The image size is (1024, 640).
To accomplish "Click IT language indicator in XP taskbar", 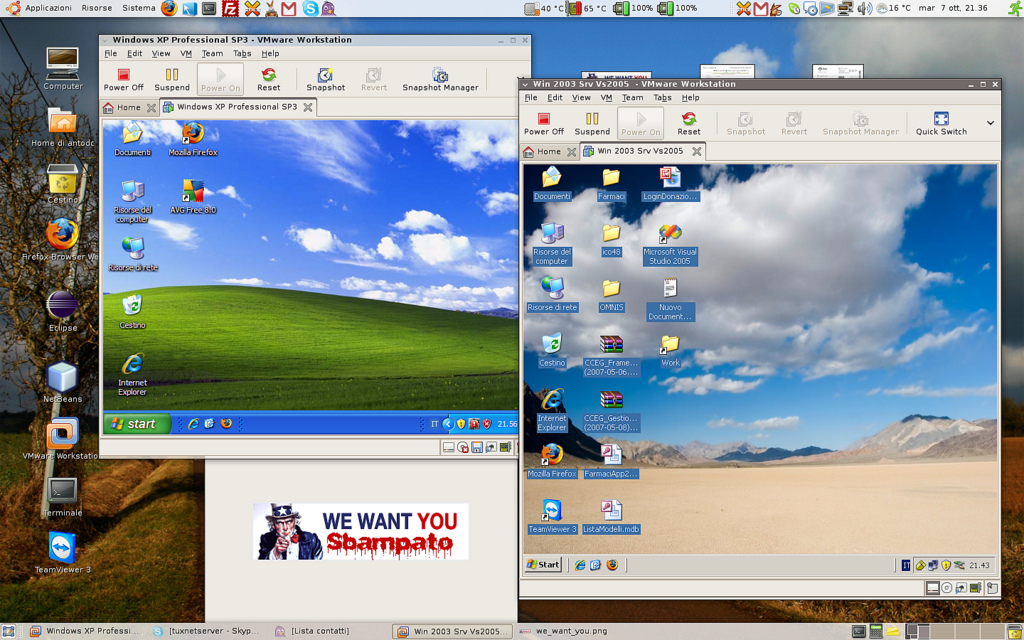I will tap(434, 424).
